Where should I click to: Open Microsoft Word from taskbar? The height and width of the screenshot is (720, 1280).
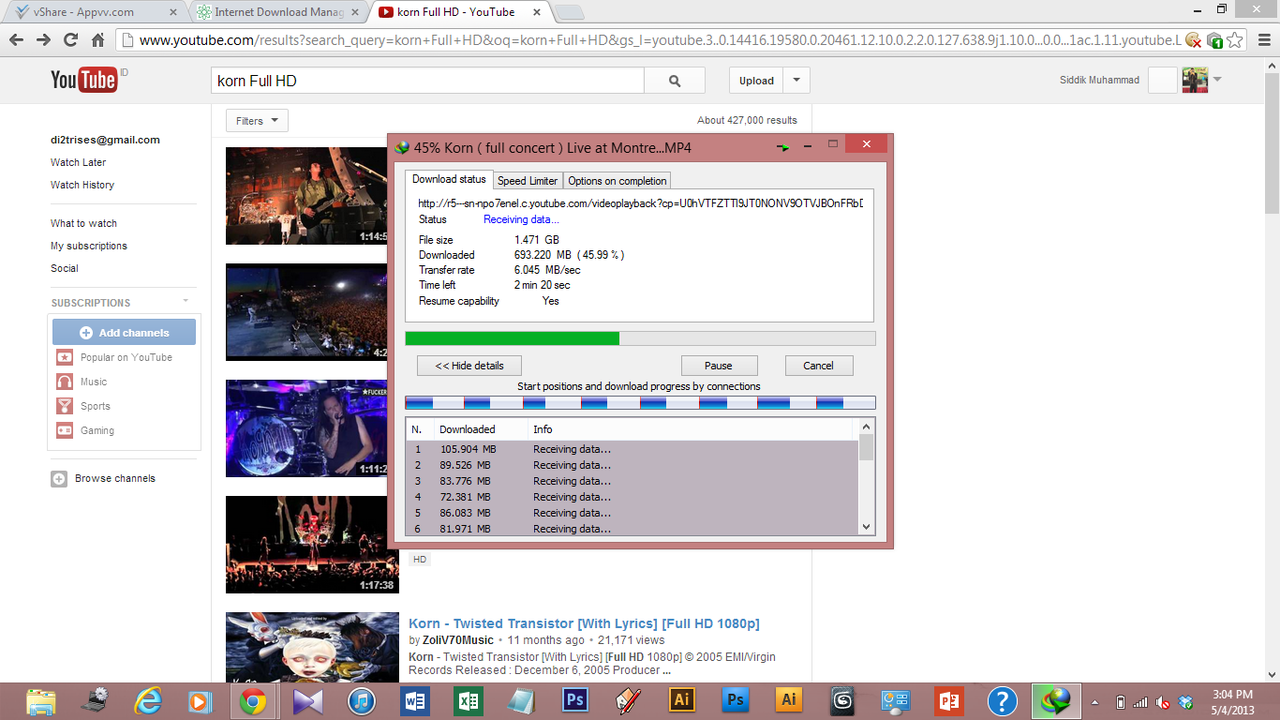(414, 700)
